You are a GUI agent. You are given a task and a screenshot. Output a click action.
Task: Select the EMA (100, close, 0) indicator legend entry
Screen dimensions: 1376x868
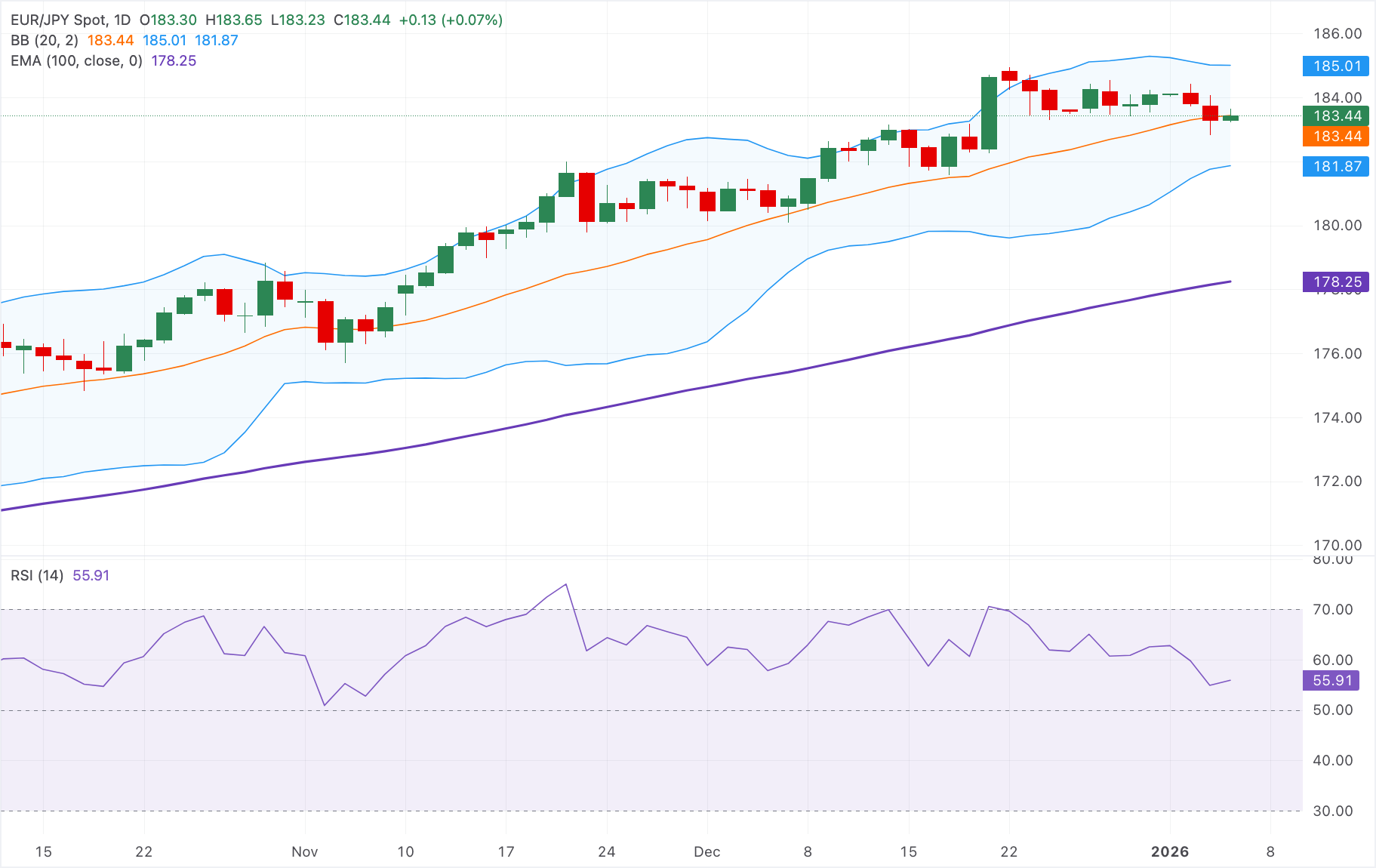(x=75, y=60)
